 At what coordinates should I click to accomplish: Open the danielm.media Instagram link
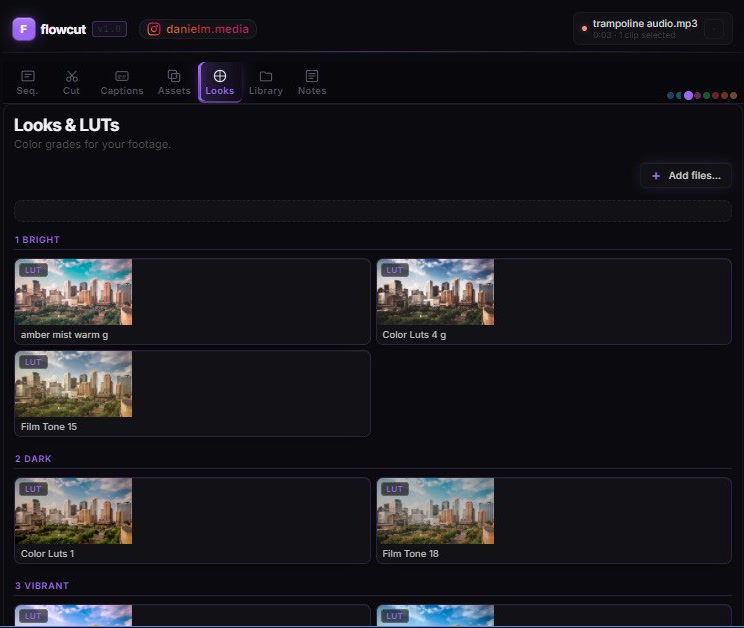198,29
